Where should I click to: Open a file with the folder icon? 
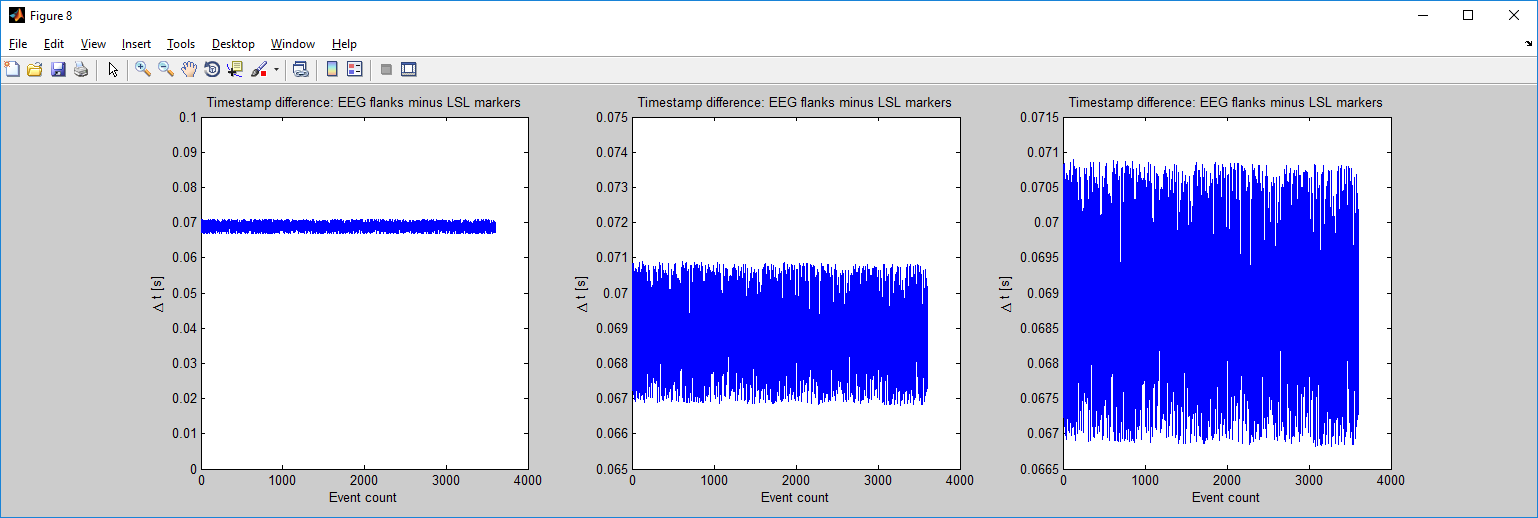(35, 69)
